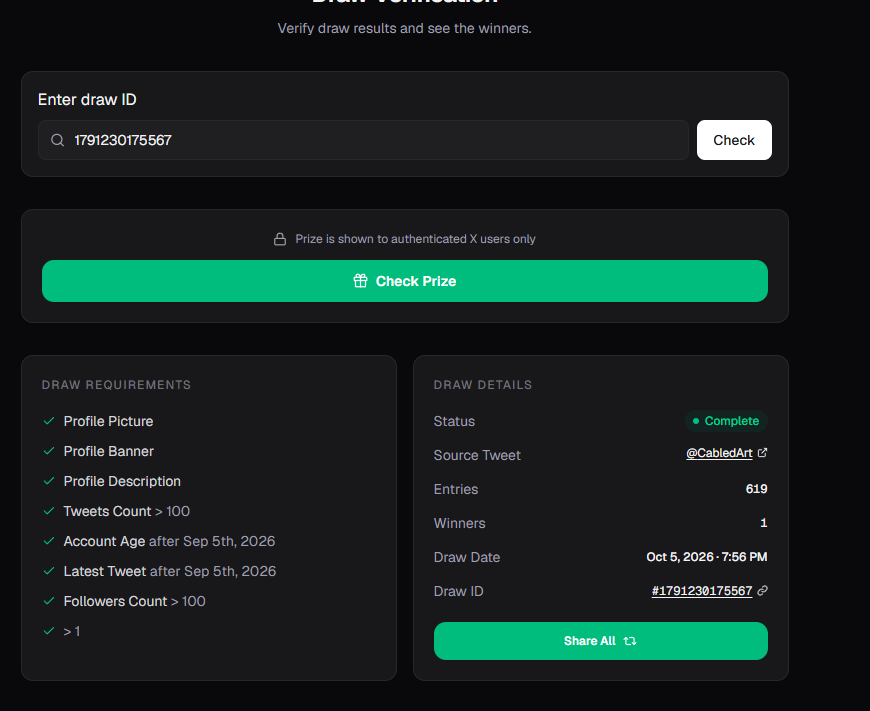Click the checkmark next to Latest Tweet
The height and width of the screenshot is (711, 870).
[x=49, y=571]
